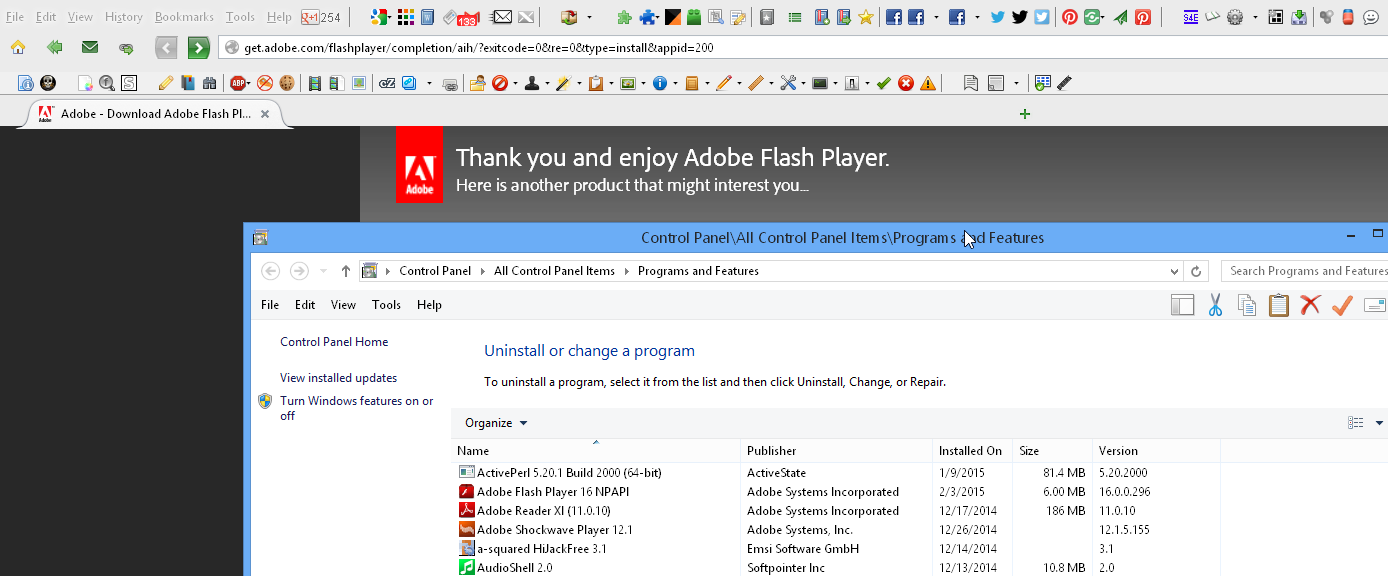Open the address bar history dropdown in Control Panel
The image size is (1388, 576).
1174,271
